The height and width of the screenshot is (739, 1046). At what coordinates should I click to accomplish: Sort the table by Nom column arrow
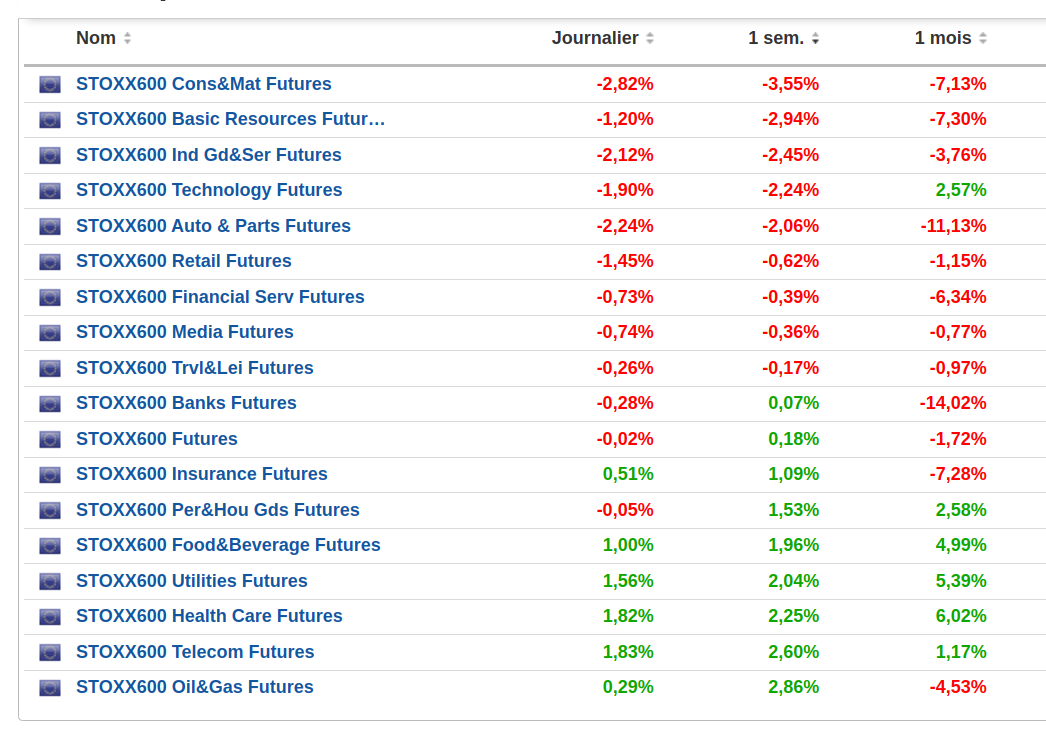pos(127,39)
